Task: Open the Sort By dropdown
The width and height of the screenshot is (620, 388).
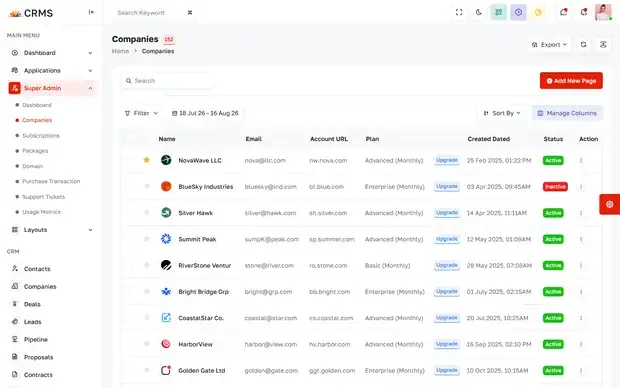Action: click(502, 113)
